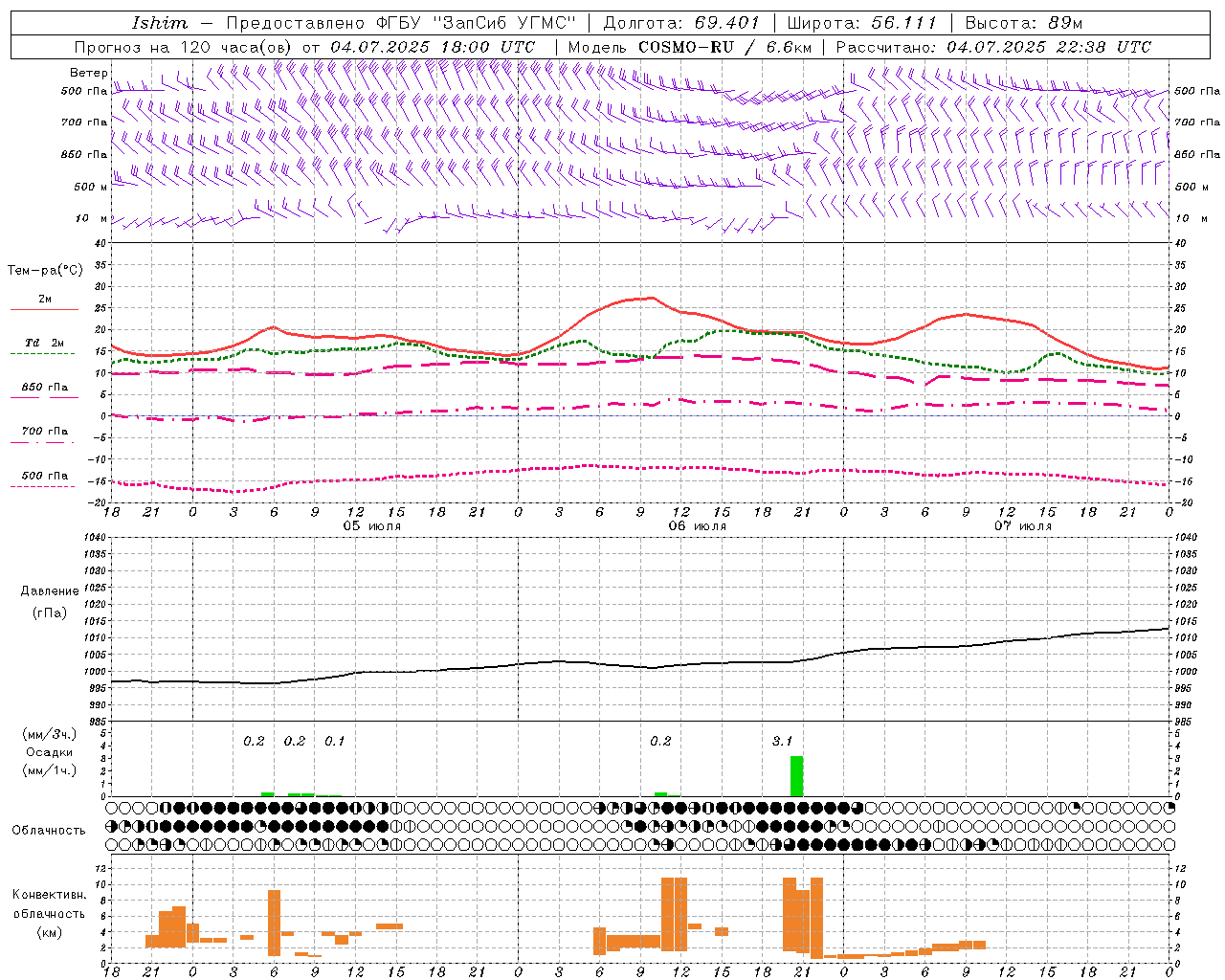Viewport: 1225px width, 980px height.
Task: Click the station name Ishim in the header
Action: pos(160,23)
